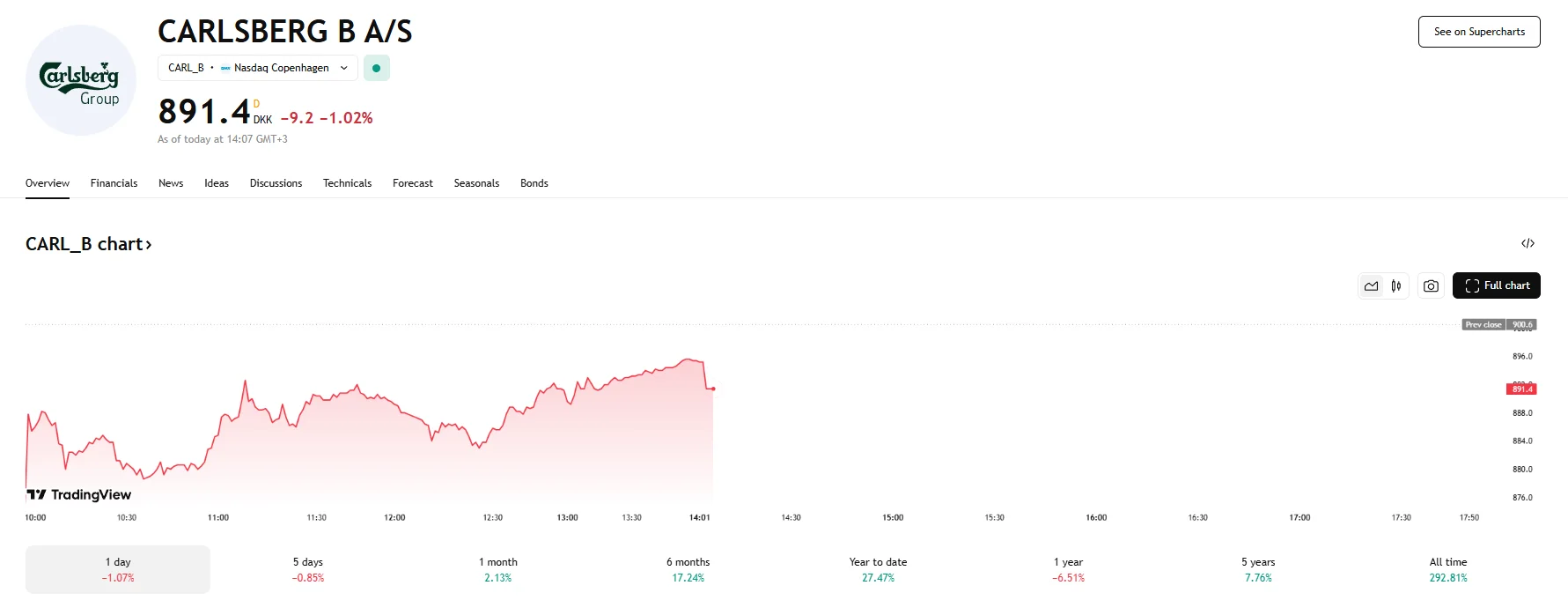Click the Carlsberg Group logo
The width and height of the screenshot is (1568, 615).
click(x=81, y=80)
